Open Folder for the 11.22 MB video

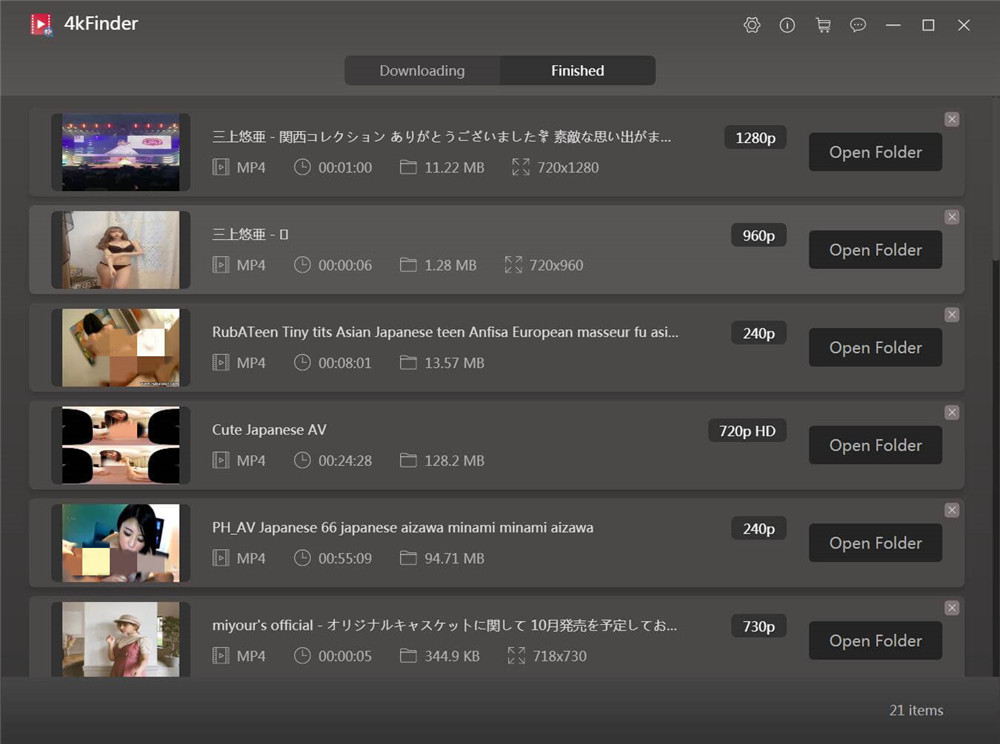[x=875, y=152]
